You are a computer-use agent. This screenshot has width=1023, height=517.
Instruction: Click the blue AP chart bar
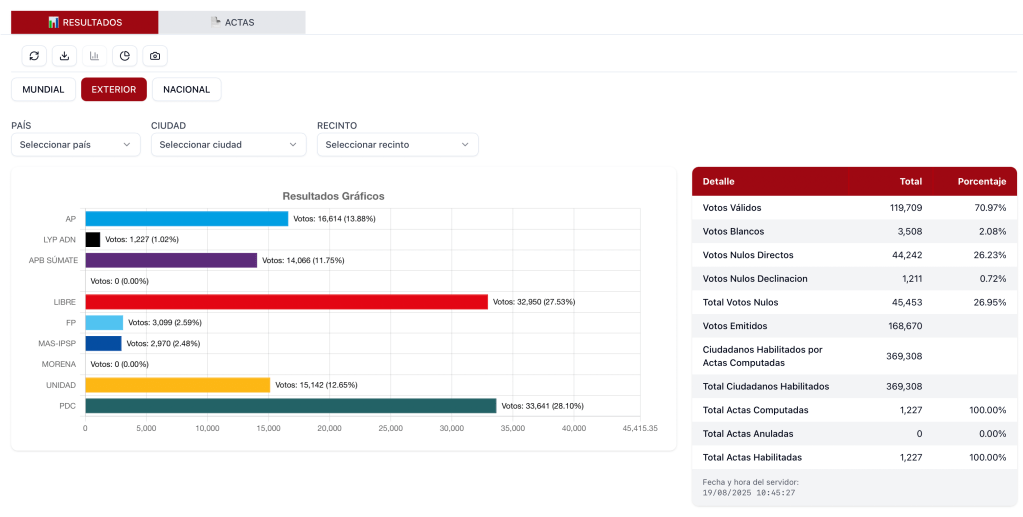[186, 219]
